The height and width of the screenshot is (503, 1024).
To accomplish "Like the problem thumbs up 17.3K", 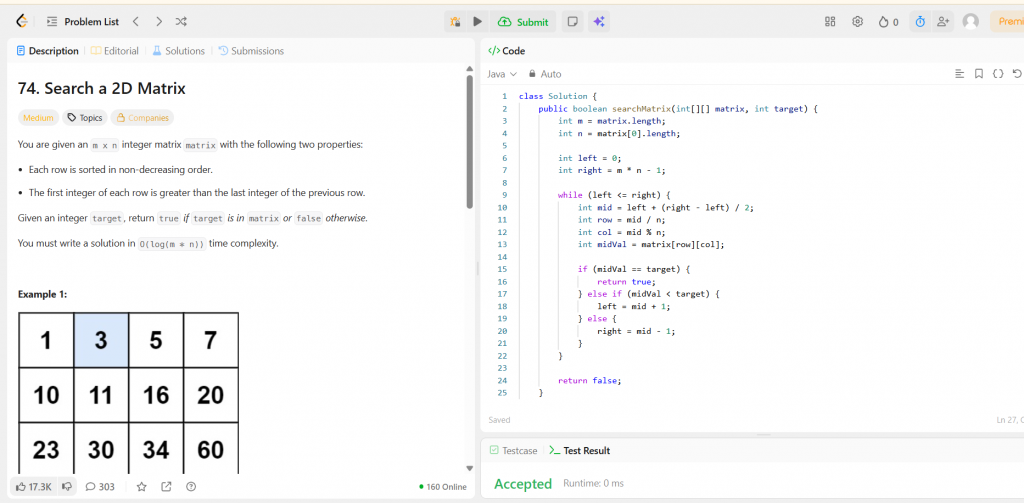I will point(34,487).
